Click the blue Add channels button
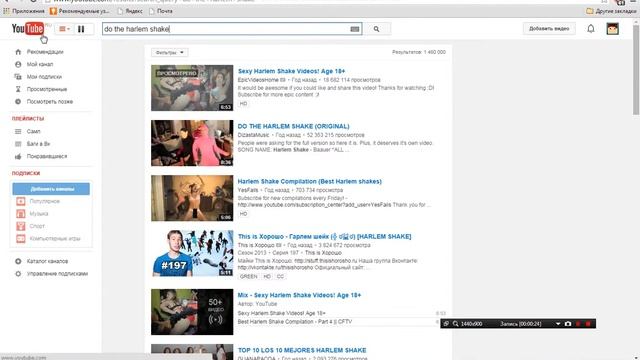Screen dimensions: 640x360 click(x=51, y=189)
